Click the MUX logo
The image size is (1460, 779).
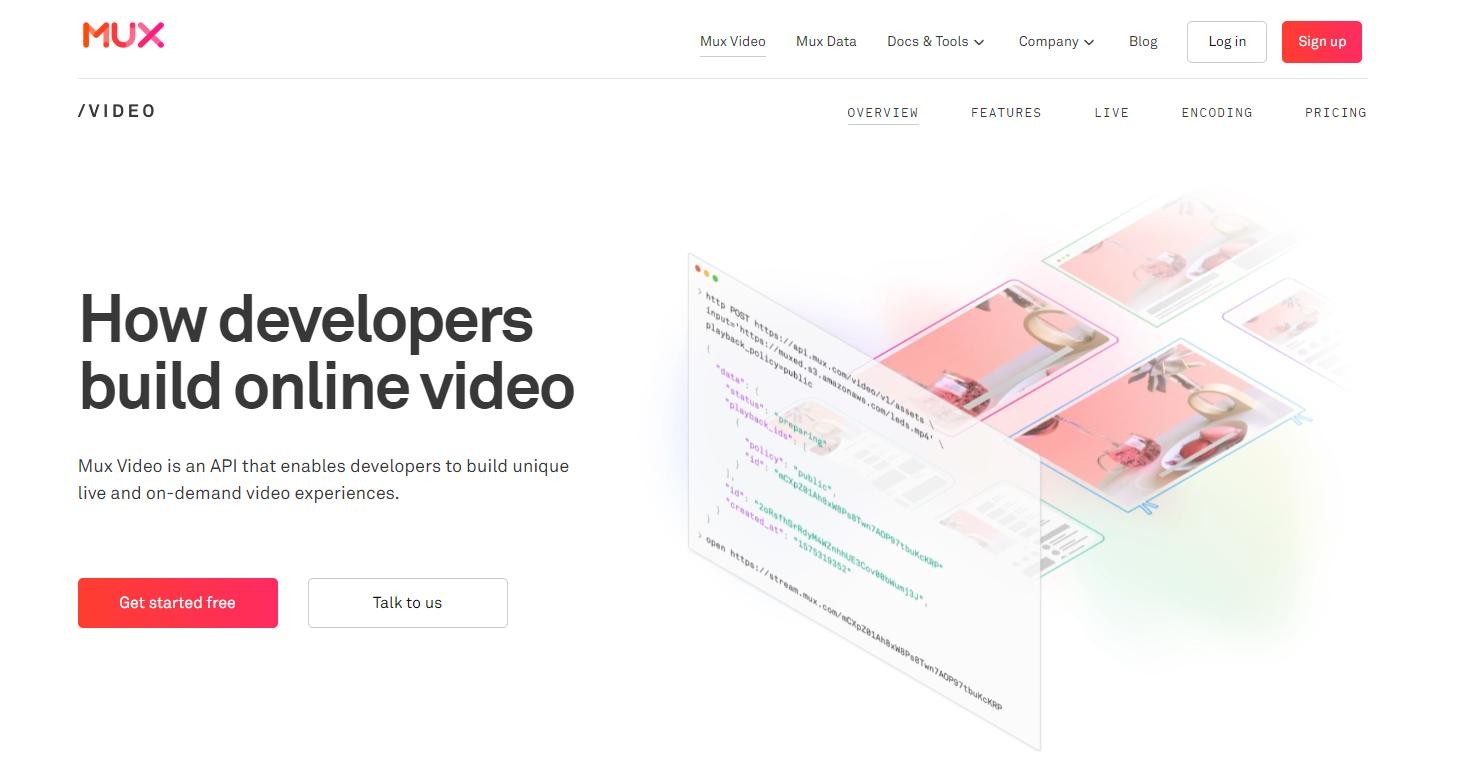[123, 36]
